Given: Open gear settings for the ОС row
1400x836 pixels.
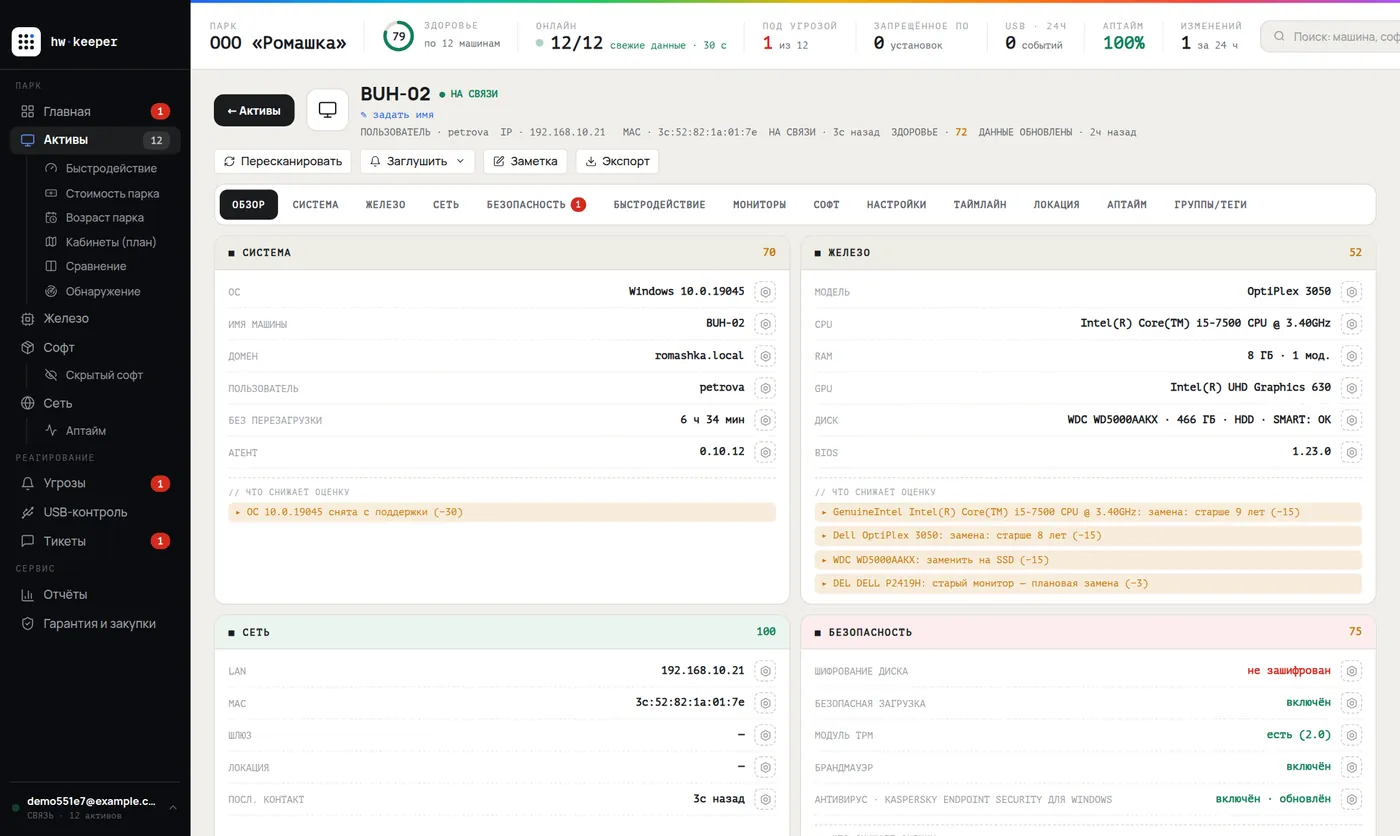Looking at the screenshot, I should tap(765, 292).
